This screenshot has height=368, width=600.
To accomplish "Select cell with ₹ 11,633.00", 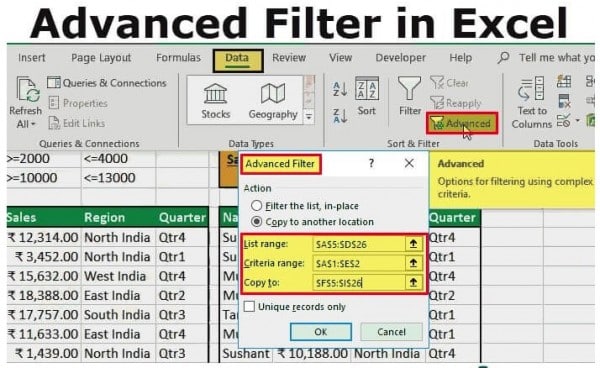I will tap(43, 334).
